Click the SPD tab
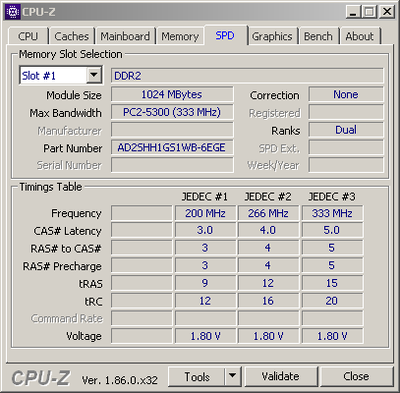The width and height of the screenshot is (400, 393). pos(225,35)
